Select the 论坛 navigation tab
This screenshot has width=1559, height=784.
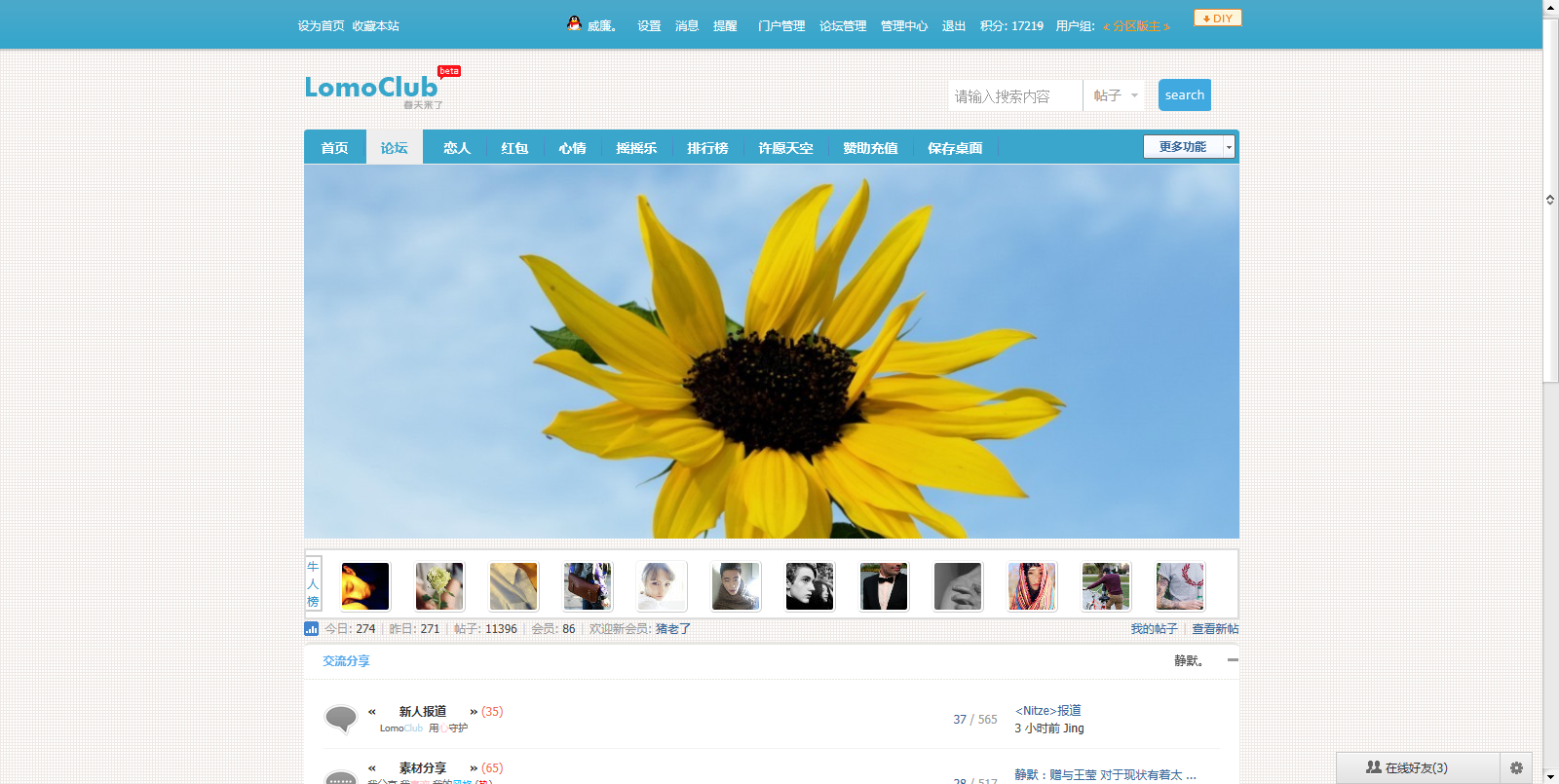(395, 148)
